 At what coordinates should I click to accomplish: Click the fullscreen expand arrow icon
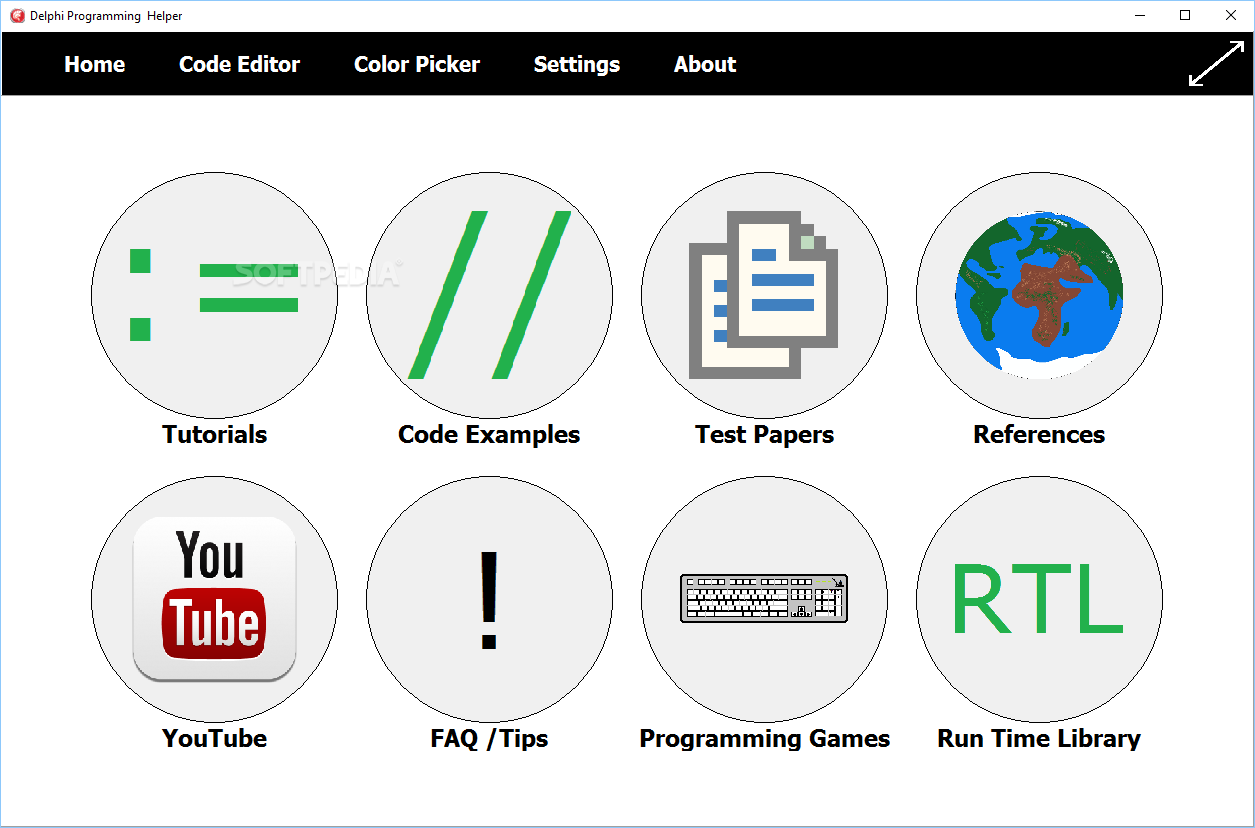1214,64
